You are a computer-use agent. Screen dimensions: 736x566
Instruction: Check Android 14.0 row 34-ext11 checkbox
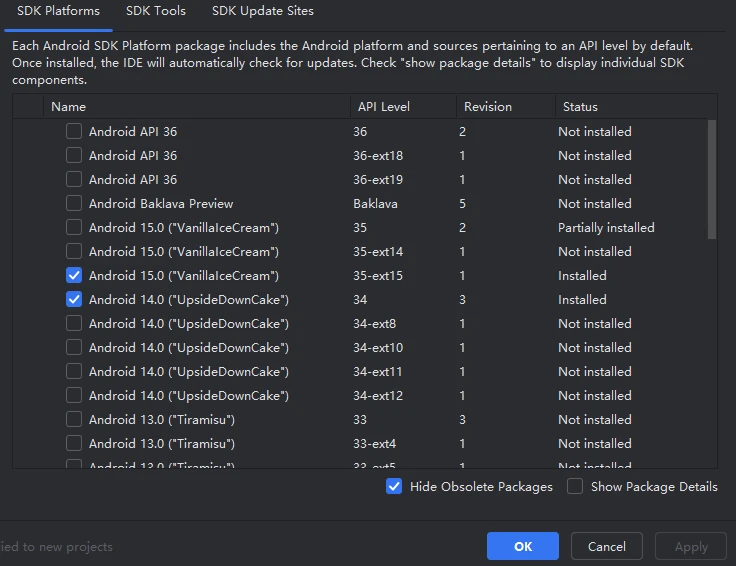click(74, 371)
